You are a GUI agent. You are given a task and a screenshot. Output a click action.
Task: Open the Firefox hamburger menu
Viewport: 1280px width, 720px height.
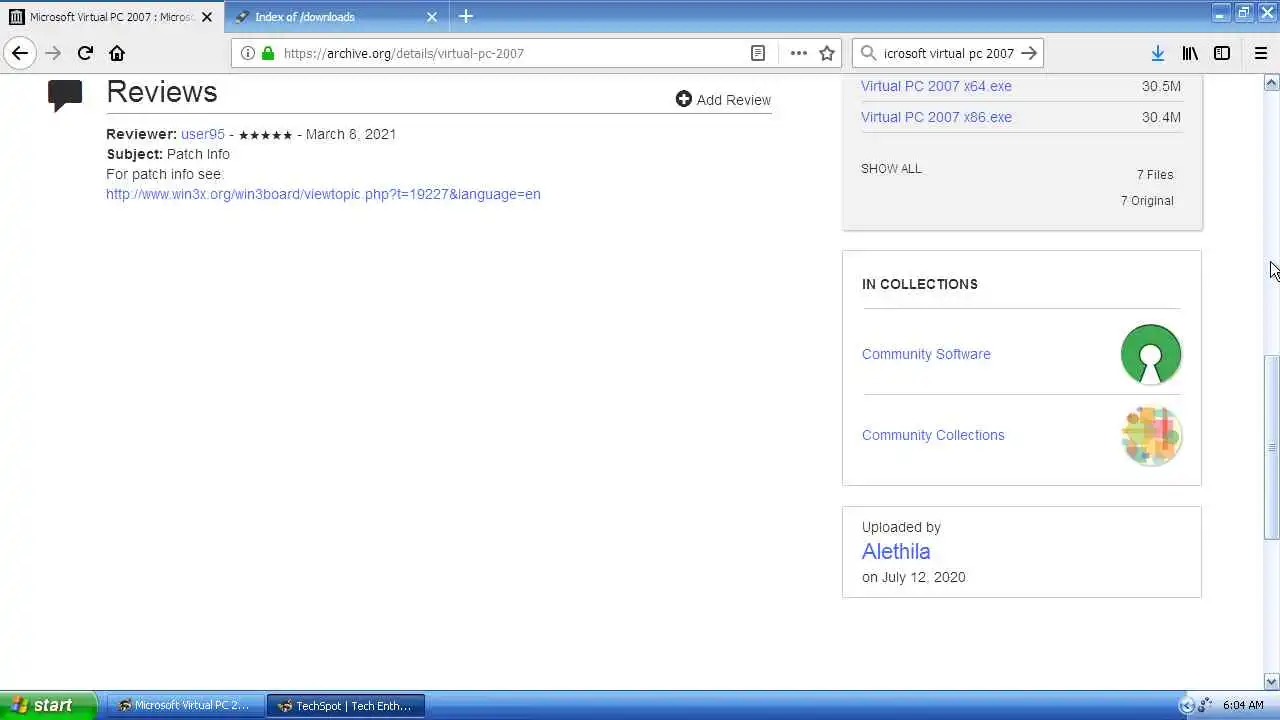point(1260,53)
